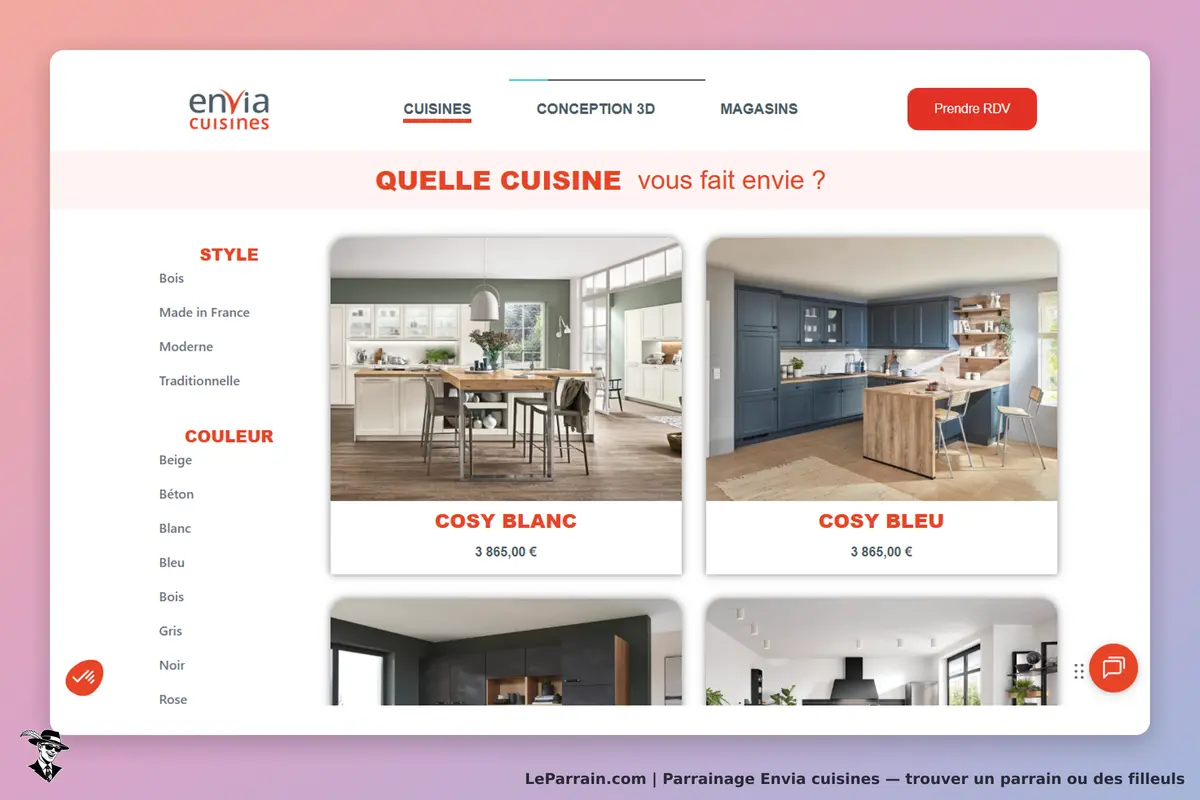This screenshot has width=1200, height=800.
Task: Filter color by Noir
Action: (x=172, y=664)
